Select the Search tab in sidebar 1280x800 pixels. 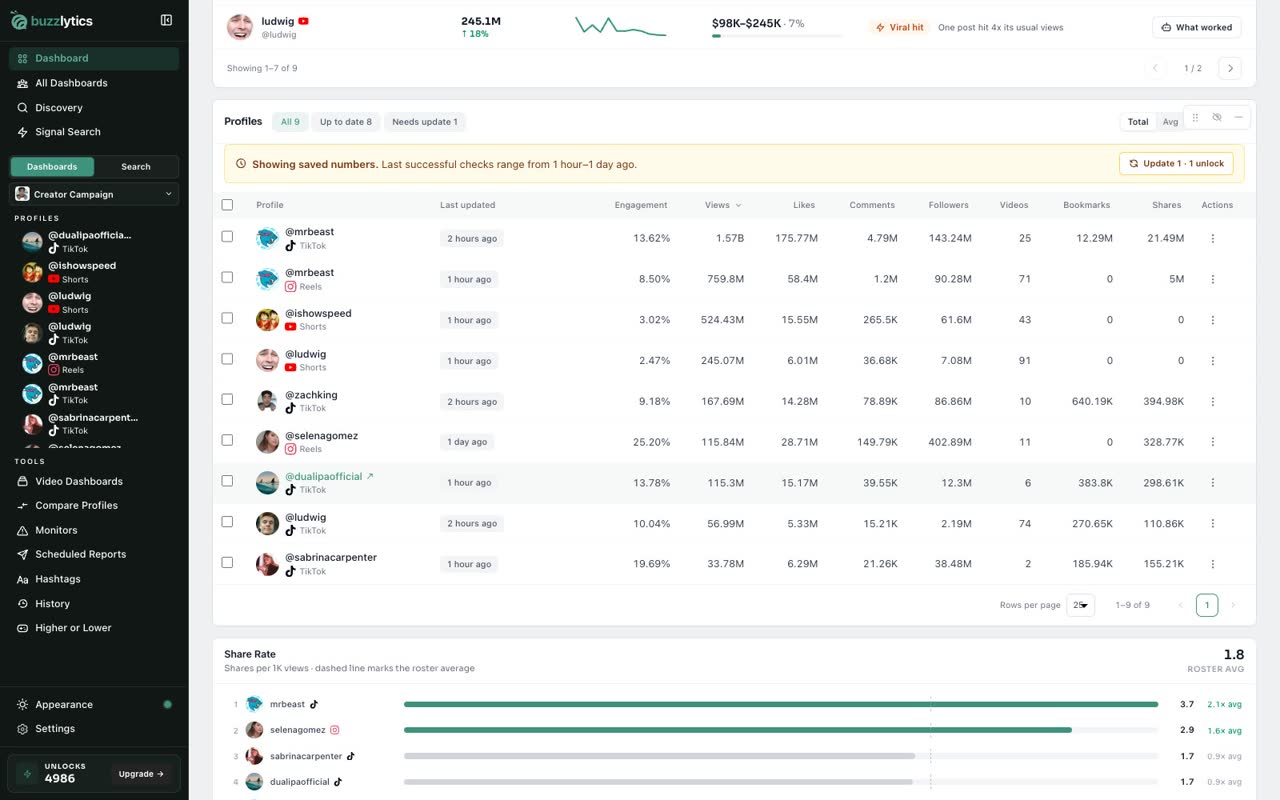tap(136, 167)
